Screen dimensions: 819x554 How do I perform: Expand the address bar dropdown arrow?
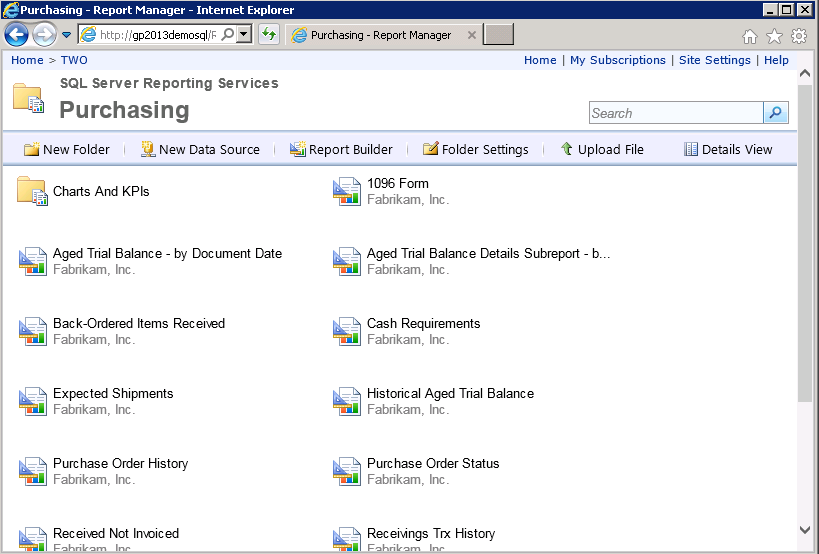click(x=244, y=35)
